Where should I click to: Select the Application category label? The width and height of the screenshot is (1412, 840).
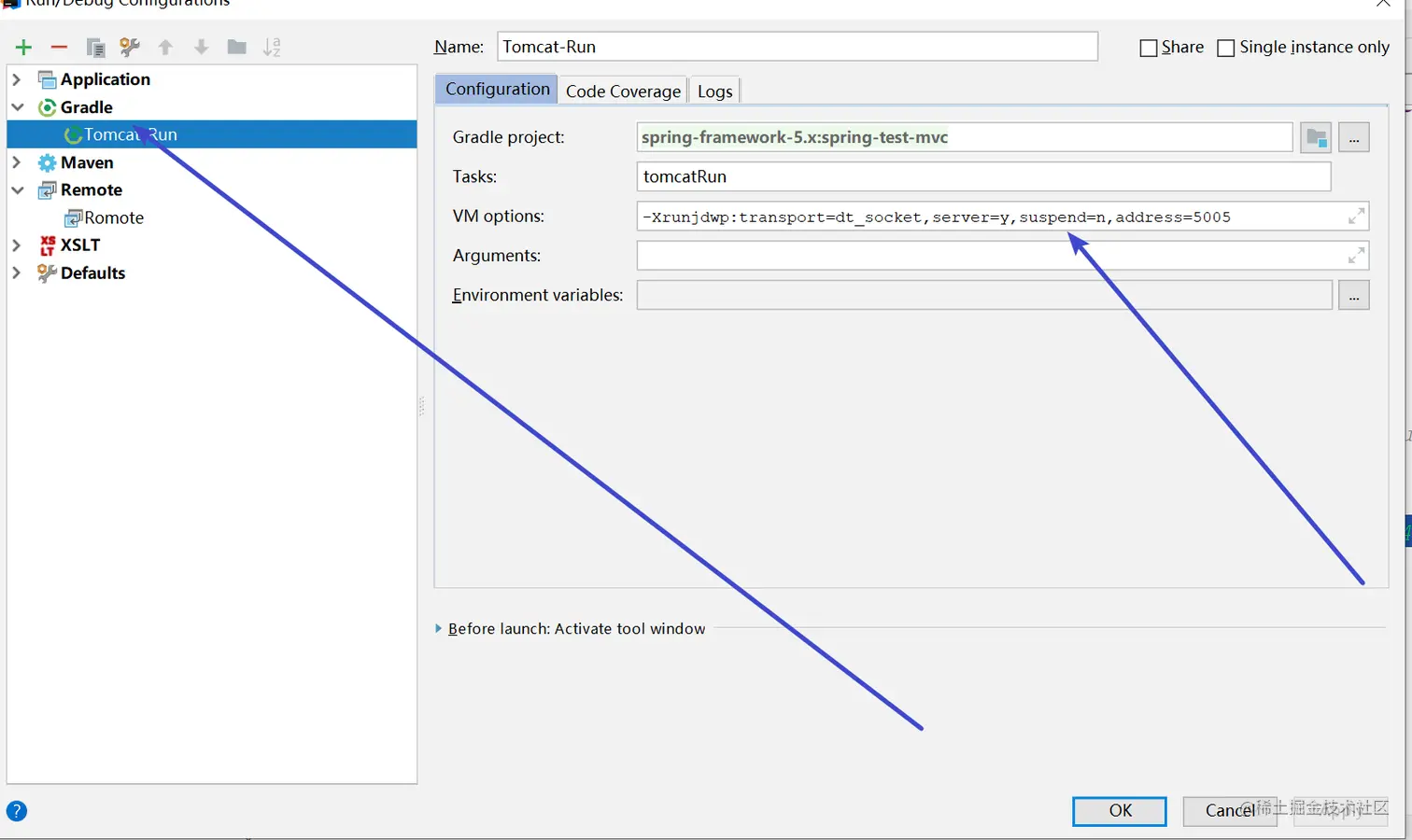point(106,79)
